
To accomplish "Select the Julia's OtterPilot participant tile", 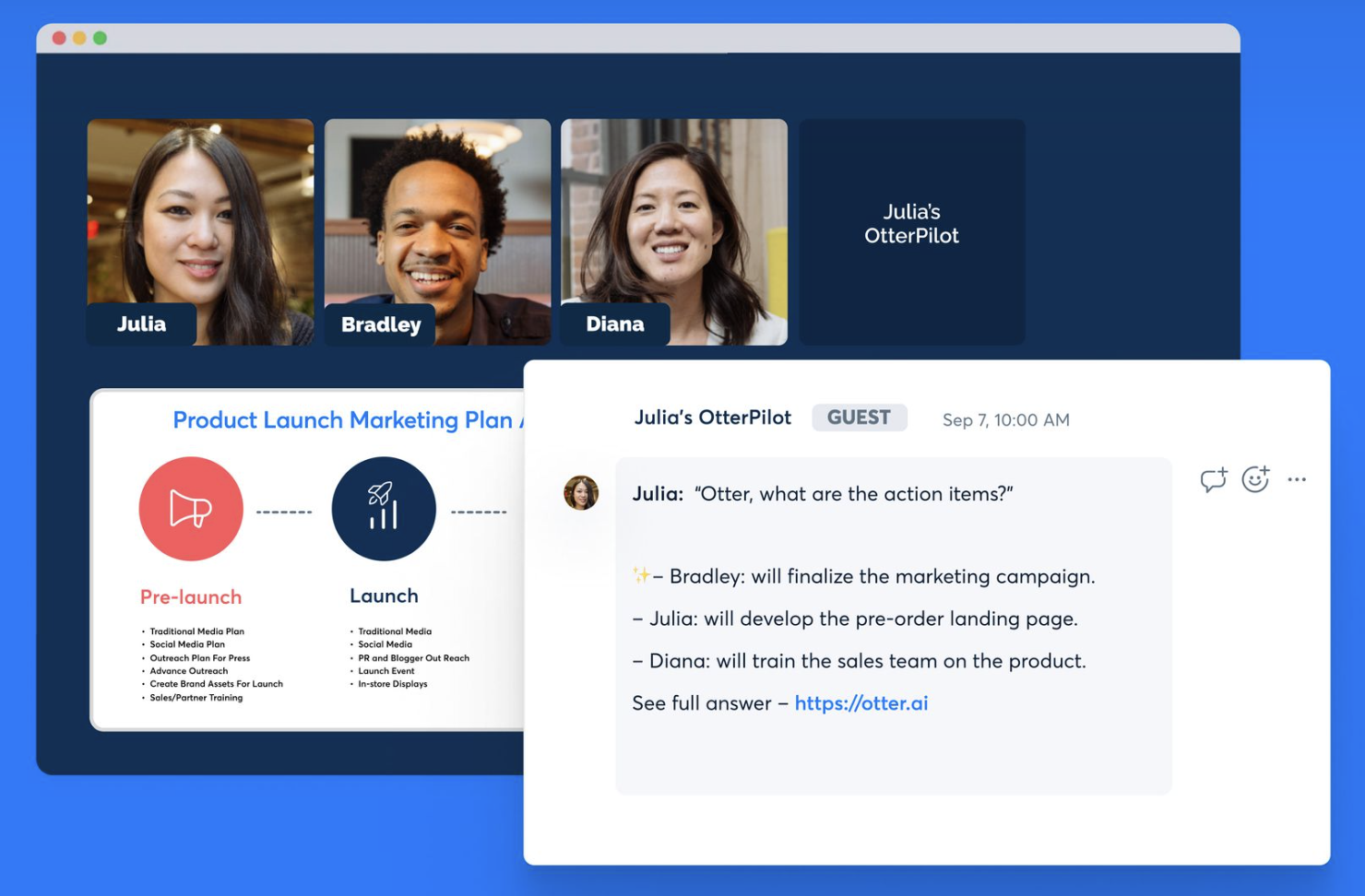I will pos(912,232).
